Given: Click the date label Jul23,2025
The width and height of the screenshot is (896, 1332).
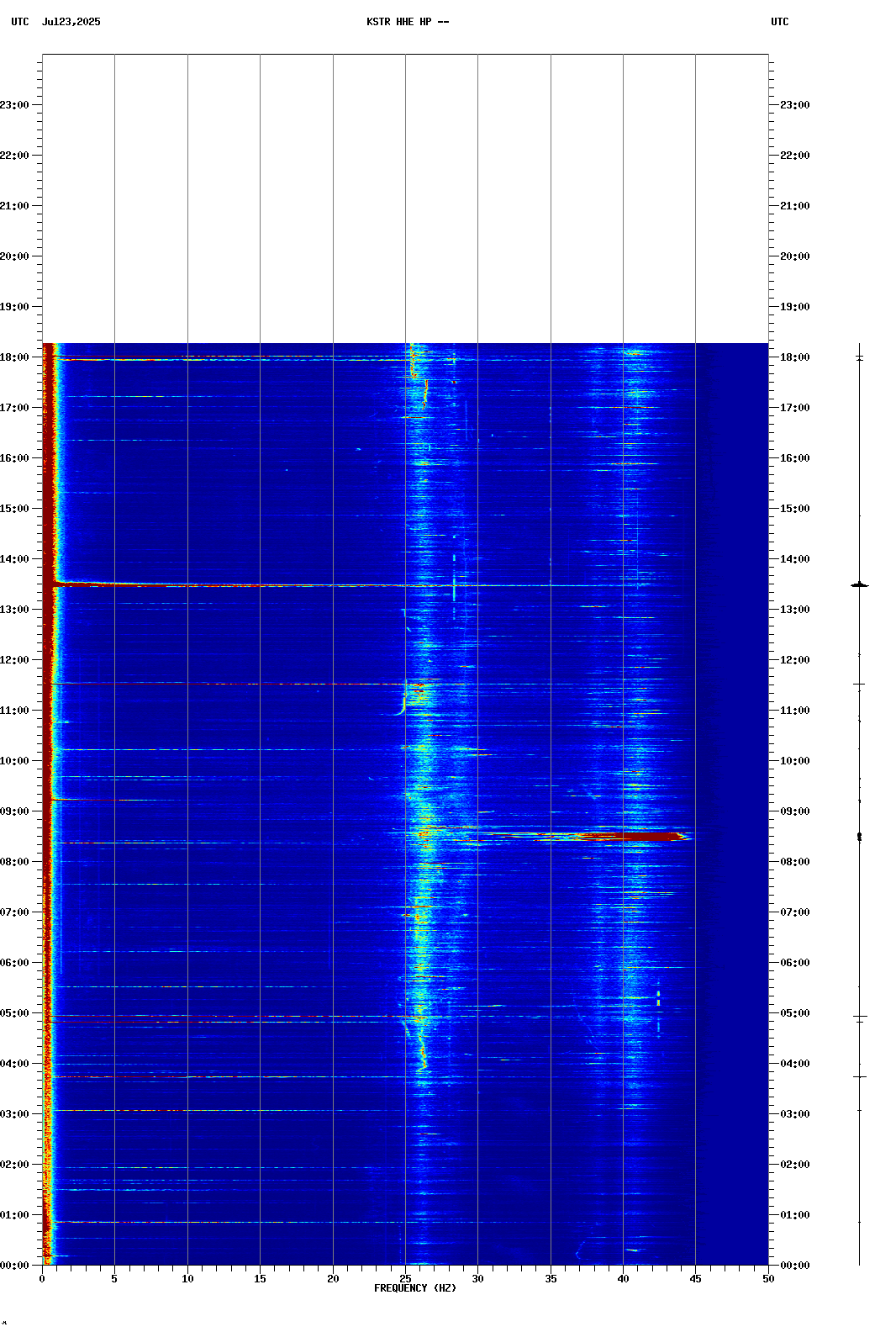Looking at the screenshot, I should (x=71, y=22).
